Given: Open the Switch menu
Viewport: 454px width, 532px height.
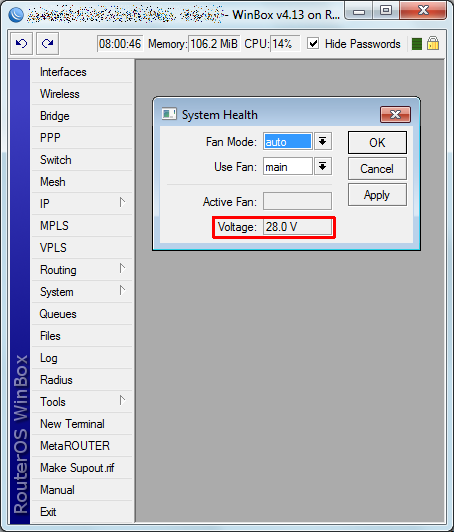Looking at the screenshot, I should [82, 160].
